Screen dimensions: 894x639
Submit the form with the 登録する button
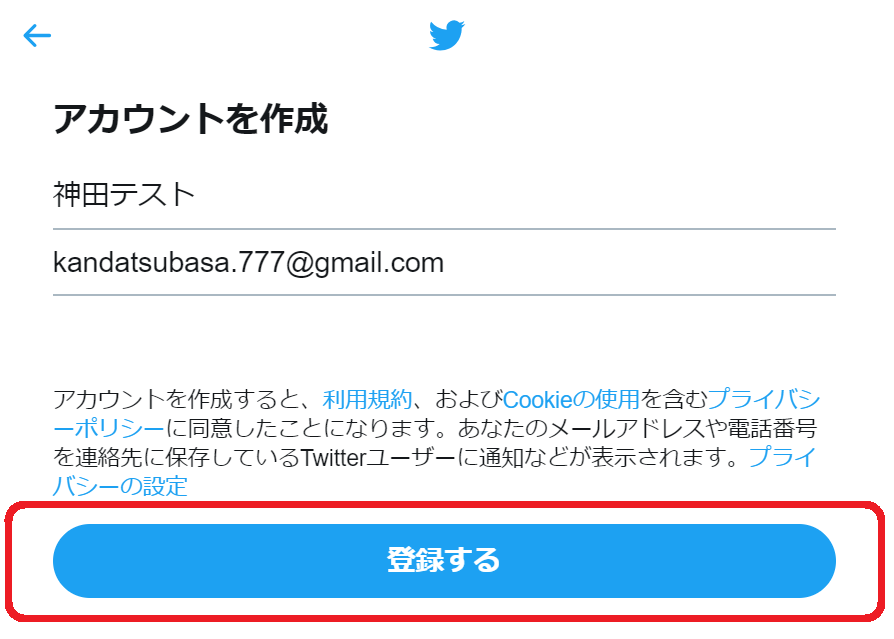[x=444, y=561]
